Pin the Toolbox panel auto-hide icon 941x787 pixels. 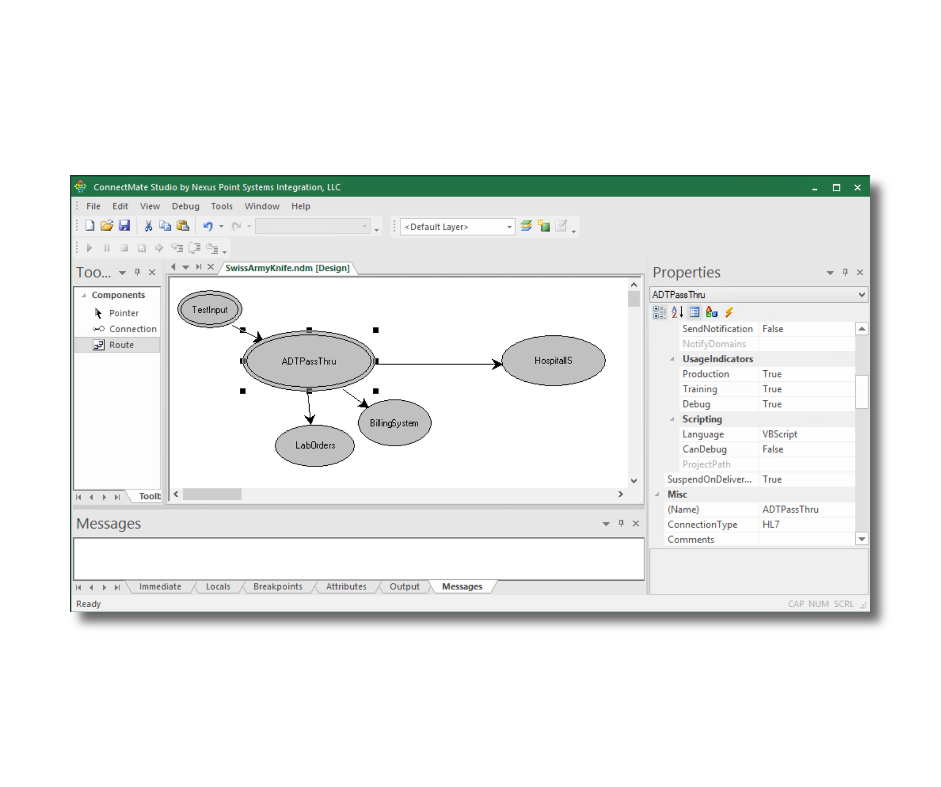[137, 273]
